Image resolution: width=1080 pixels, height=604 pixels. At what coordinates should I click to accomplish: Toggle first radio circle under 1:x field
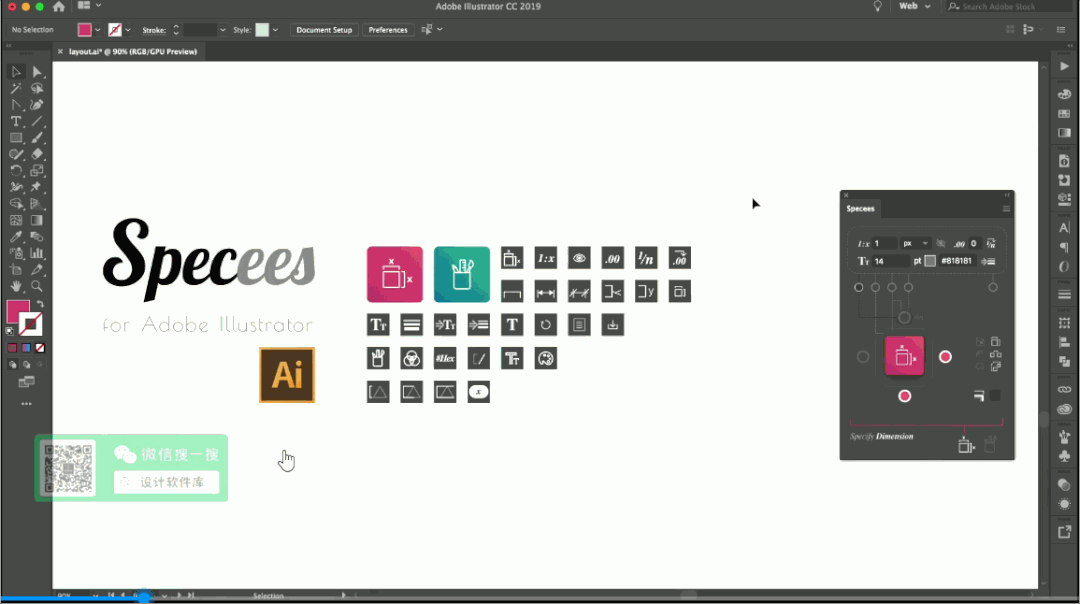[x=858, y=287]
